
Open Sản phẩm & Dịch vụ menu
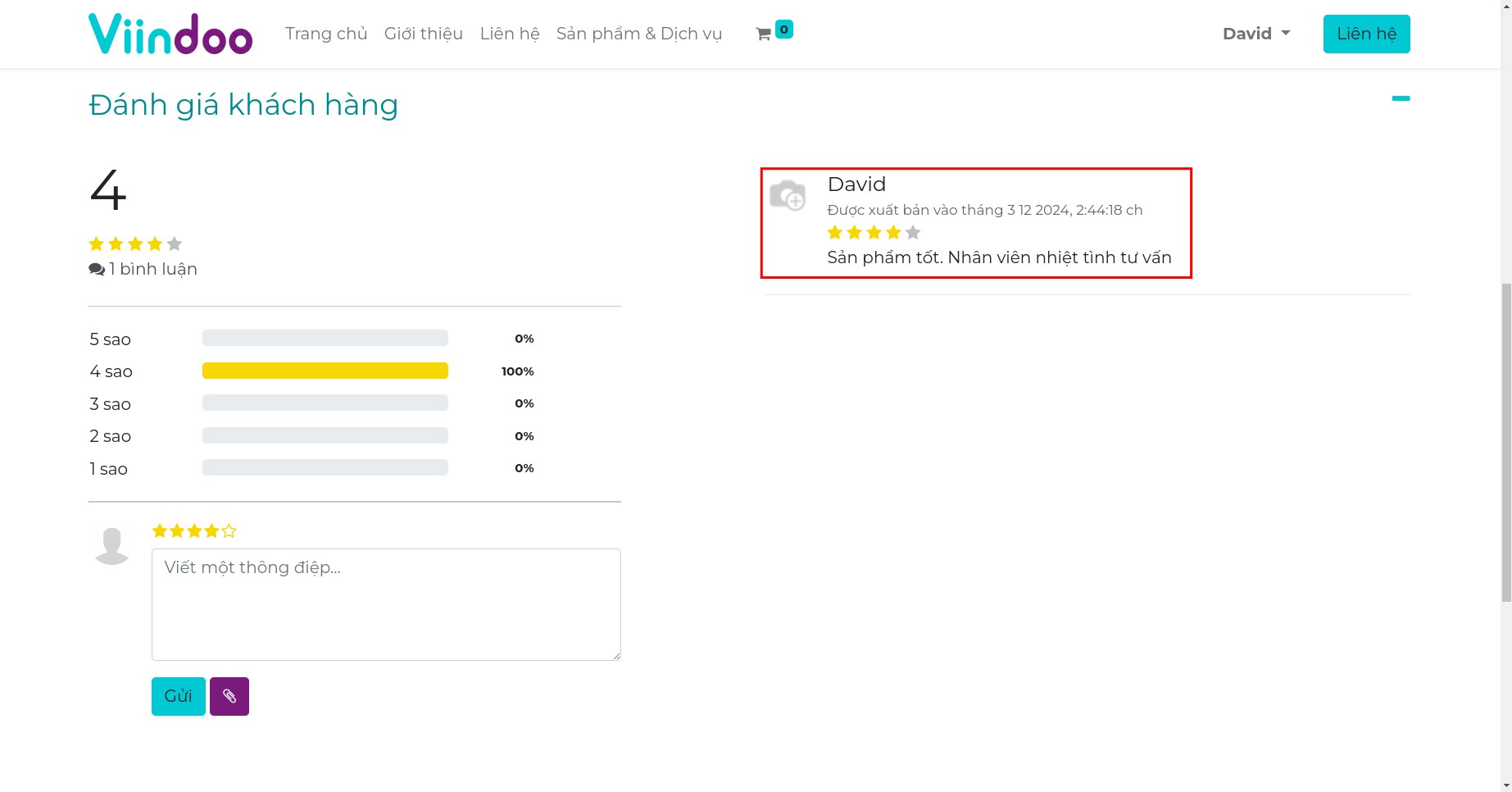(638, 34)
